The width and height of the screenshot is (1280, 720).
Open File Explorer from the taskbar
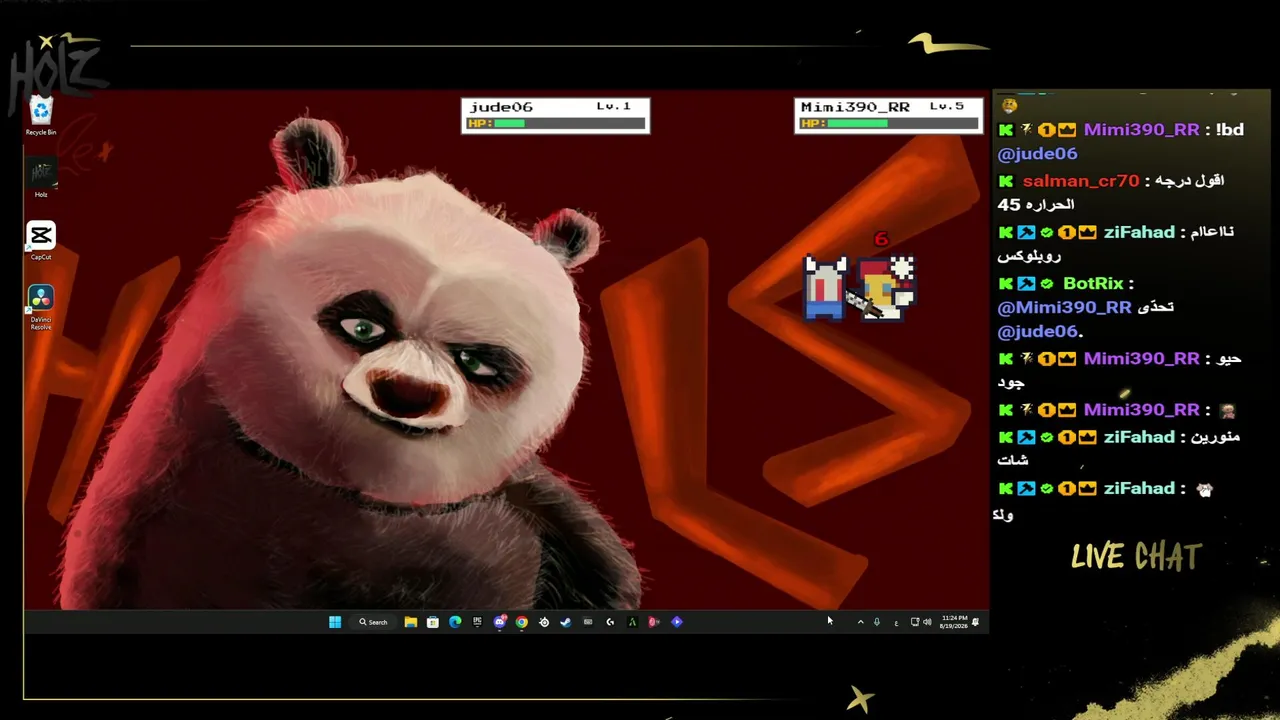point(411,622)
